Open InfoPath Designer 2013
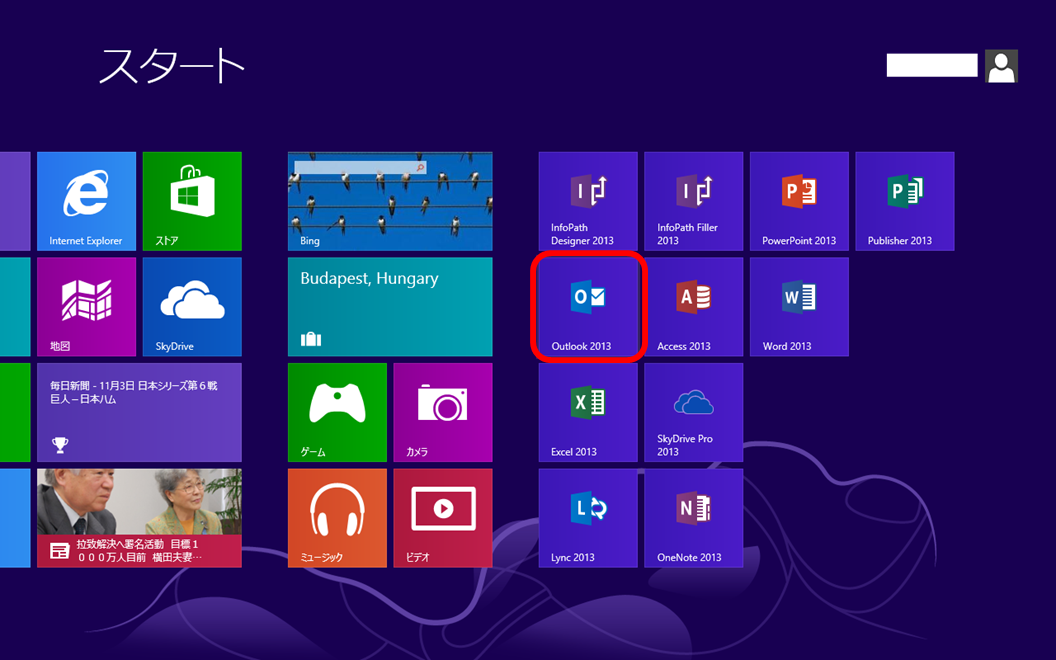 pyautogui.click(x=588, y=201)
